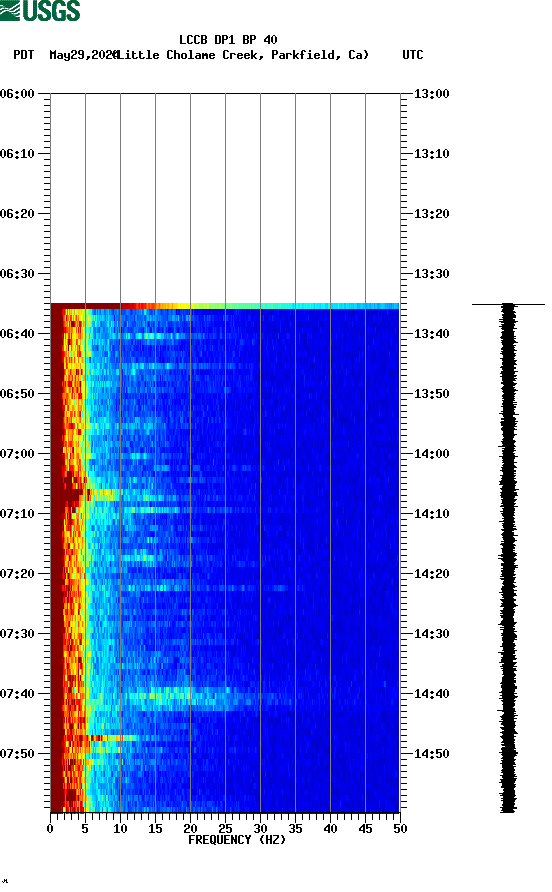Click the '5' frequency axis label

85,829
